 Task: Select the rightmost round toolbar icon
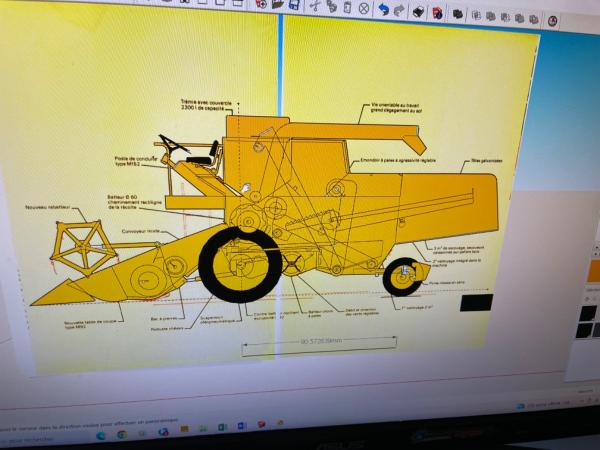pos(550,20)
